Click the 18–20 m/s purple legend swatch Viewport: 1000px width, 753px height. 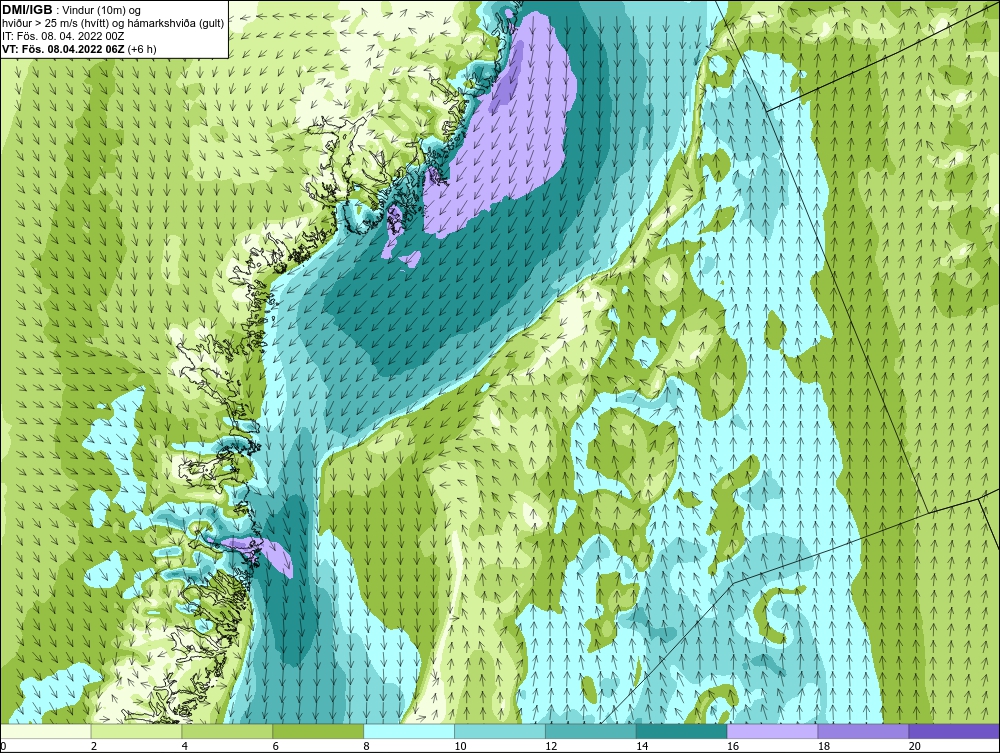[864, 731]
